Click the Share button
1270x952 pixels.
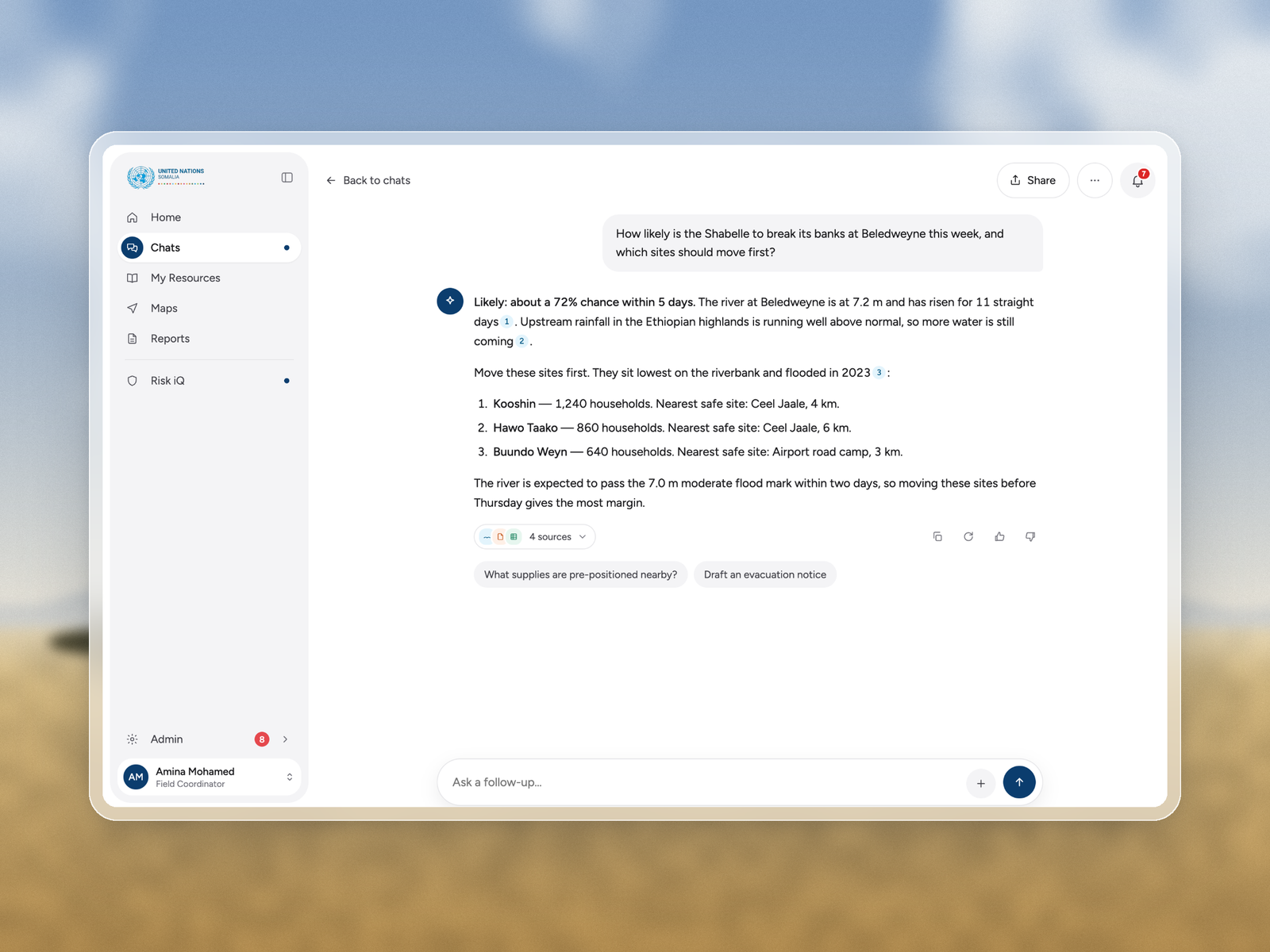click(x=1033, y=181)
